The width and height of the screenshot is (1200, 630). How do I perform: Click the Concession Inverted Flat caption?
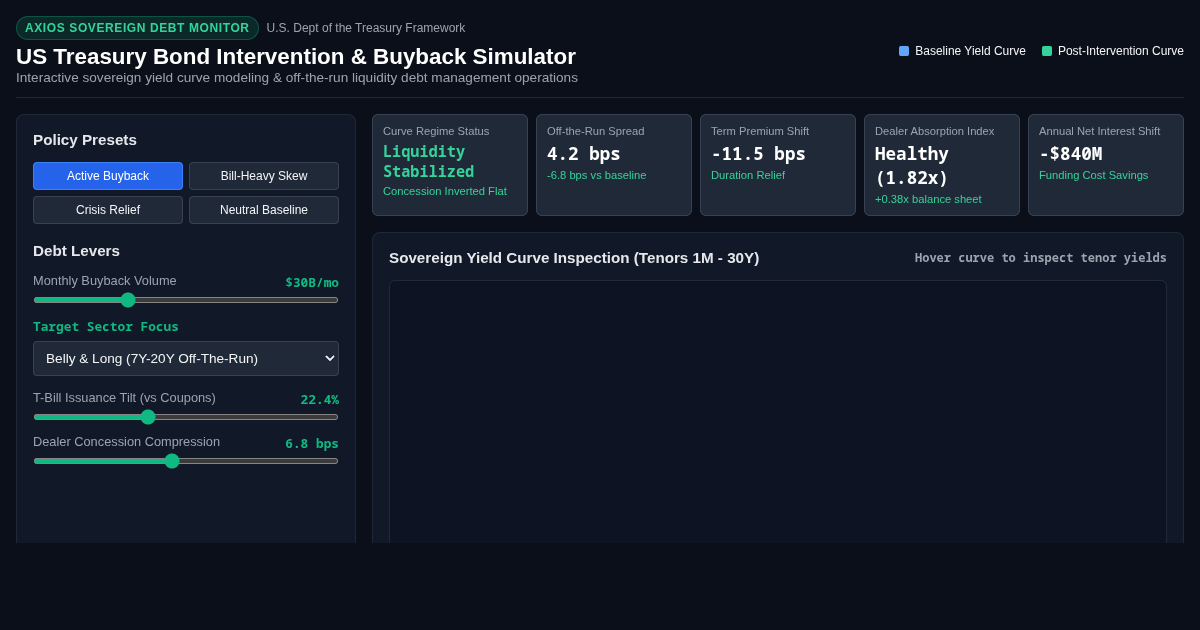point(445,191)
